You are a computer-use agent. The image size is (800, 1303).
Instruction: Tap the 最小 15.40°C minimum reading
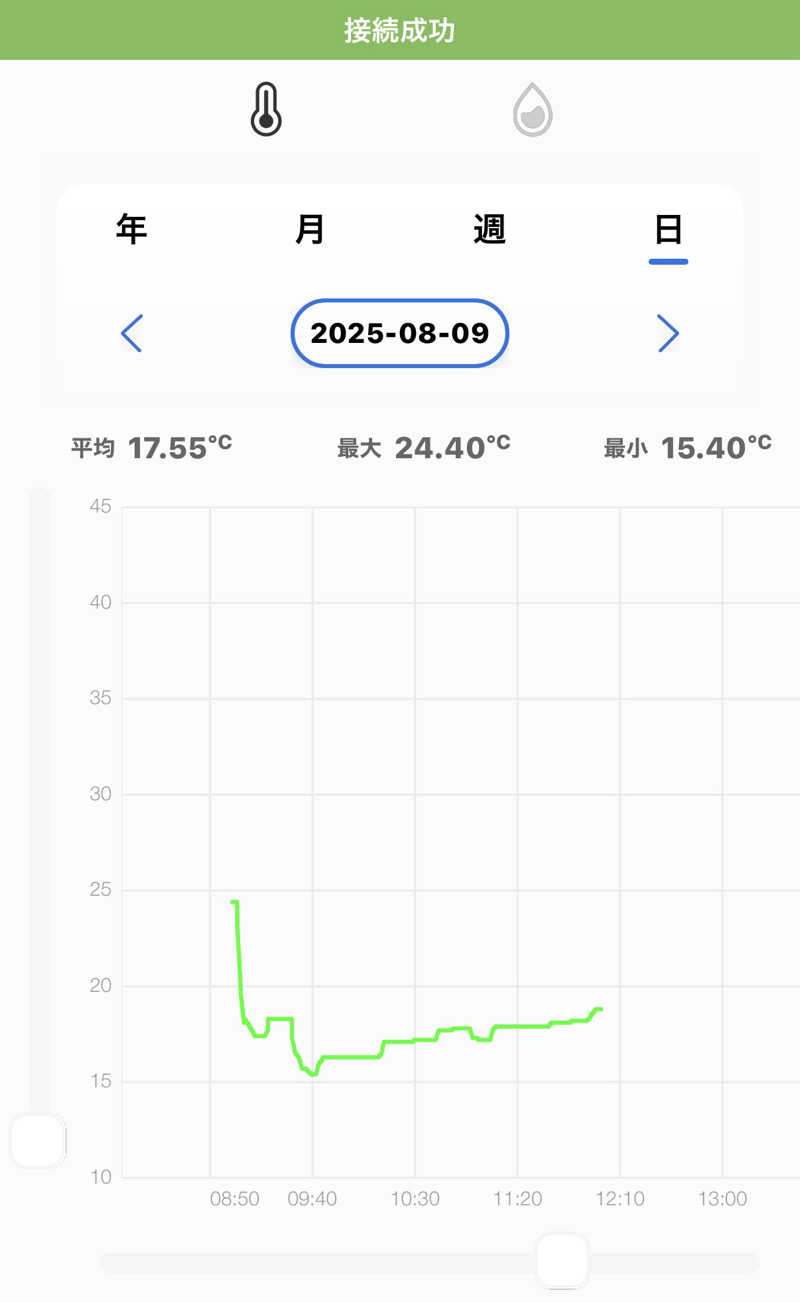[688, 447]
